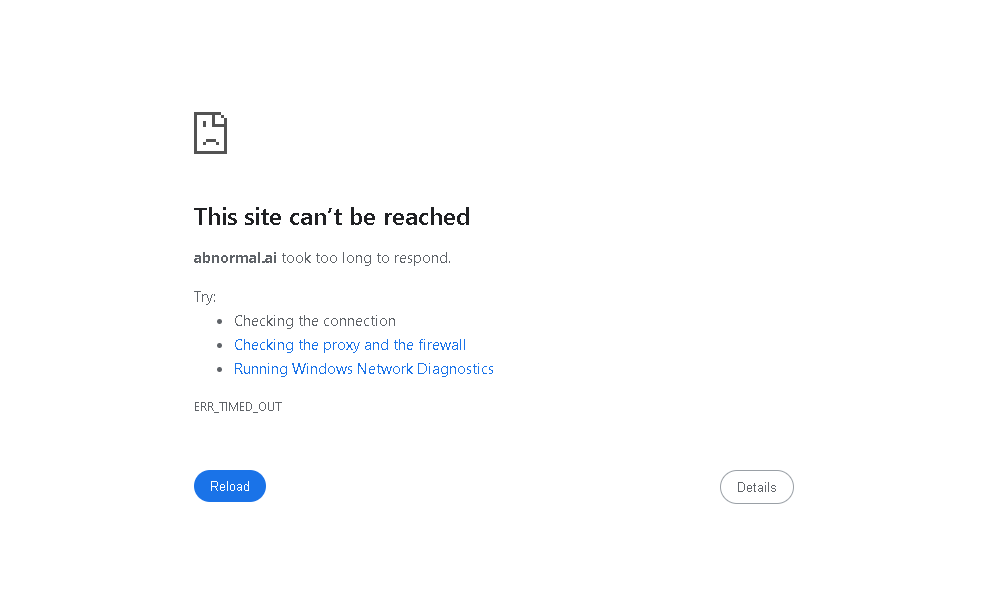This screenshot has height=589, width=987.
Task: Open the proxy and firewall link
Action: coord(349,345)
